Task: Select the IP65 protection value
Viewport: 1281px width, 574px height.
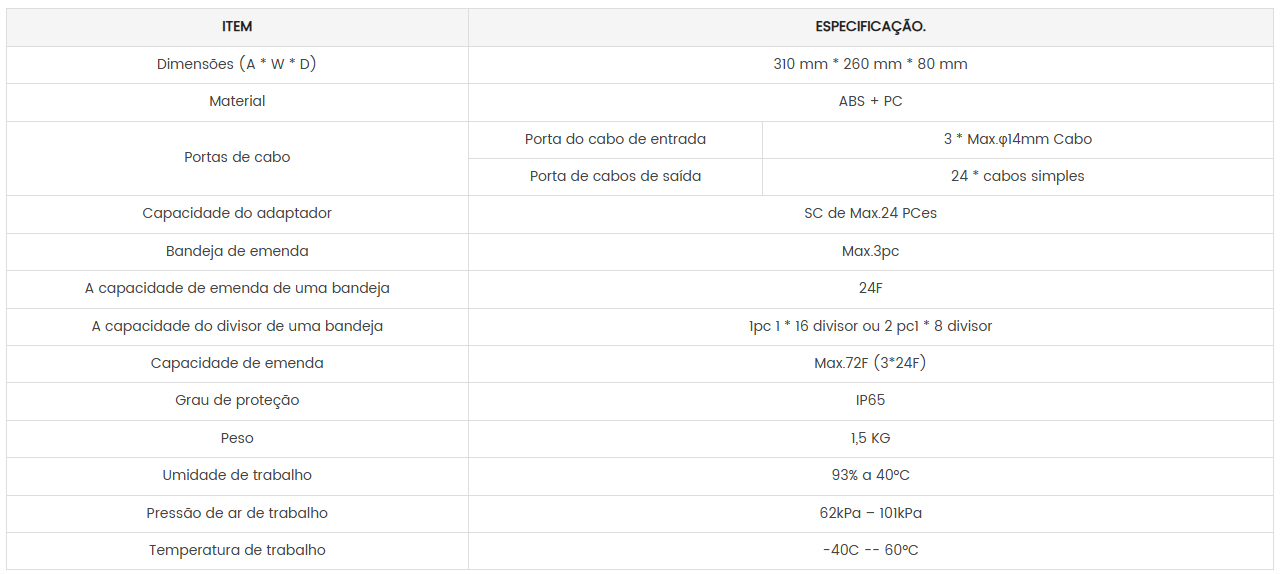Action: click(x=871, y=400)
